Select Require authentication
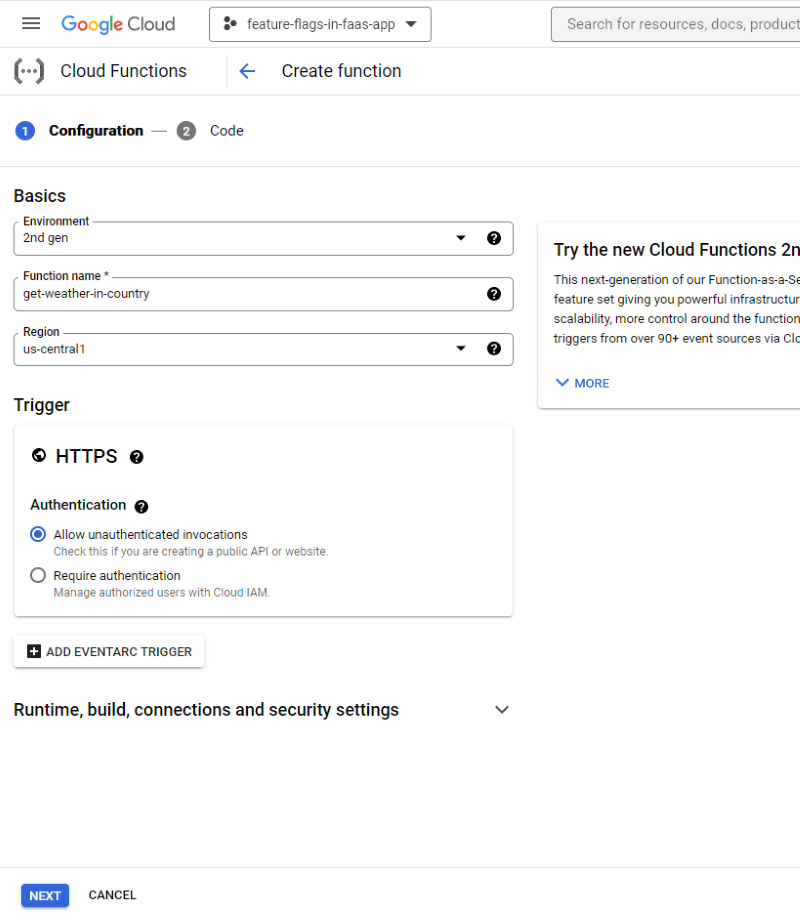This screenshot has width=800, height=919. [37, 574]
